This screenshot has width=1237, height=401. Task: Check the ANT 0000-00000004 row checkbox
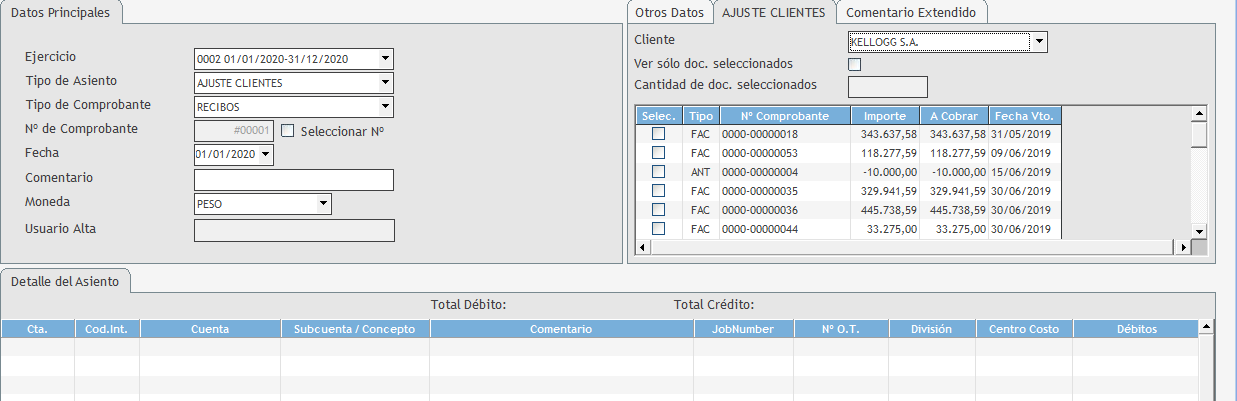click(x=658, y=172)
